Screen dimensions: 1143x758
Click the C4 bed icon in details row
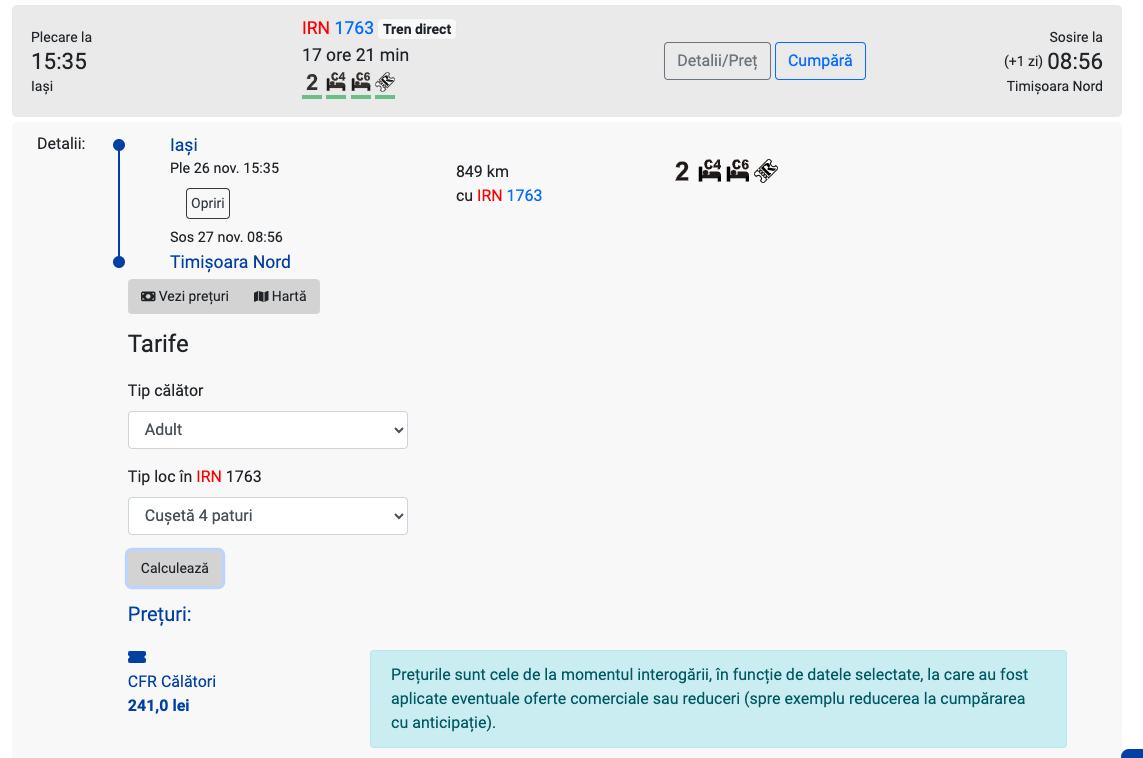[710, 171]
